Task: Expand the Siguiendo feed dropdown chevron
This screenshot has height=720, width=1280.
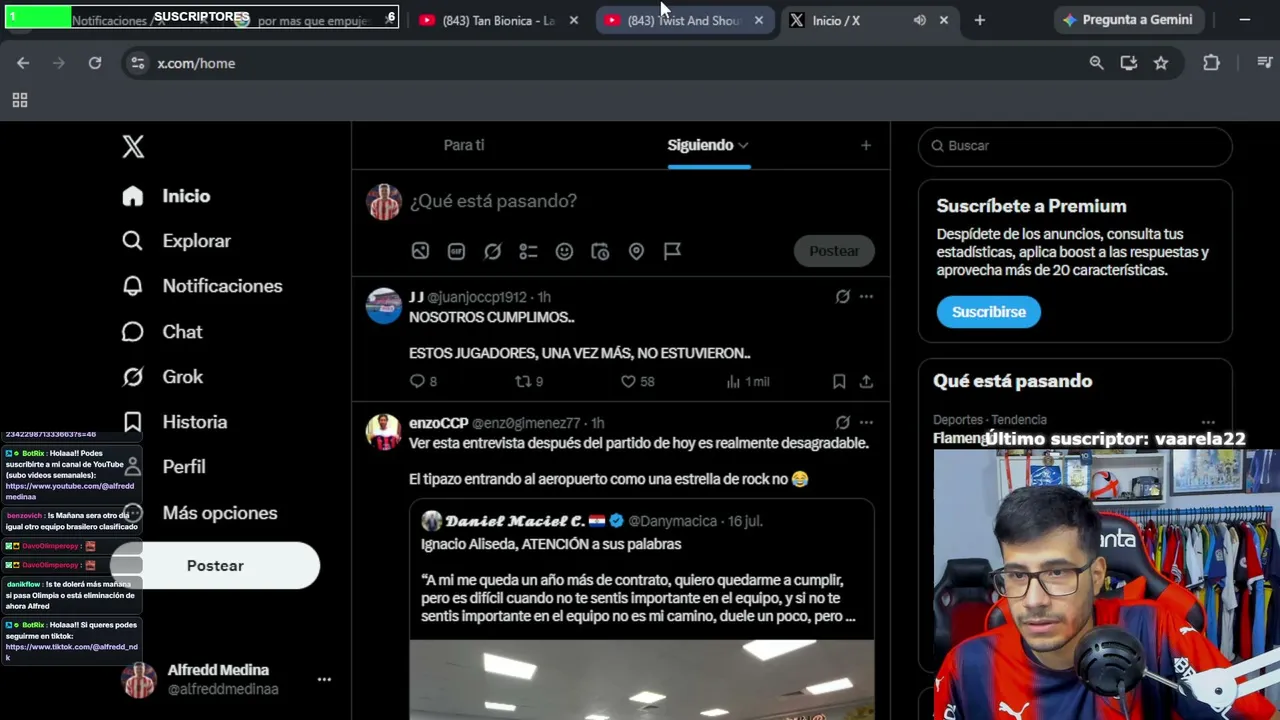Action: click(743, 146)
